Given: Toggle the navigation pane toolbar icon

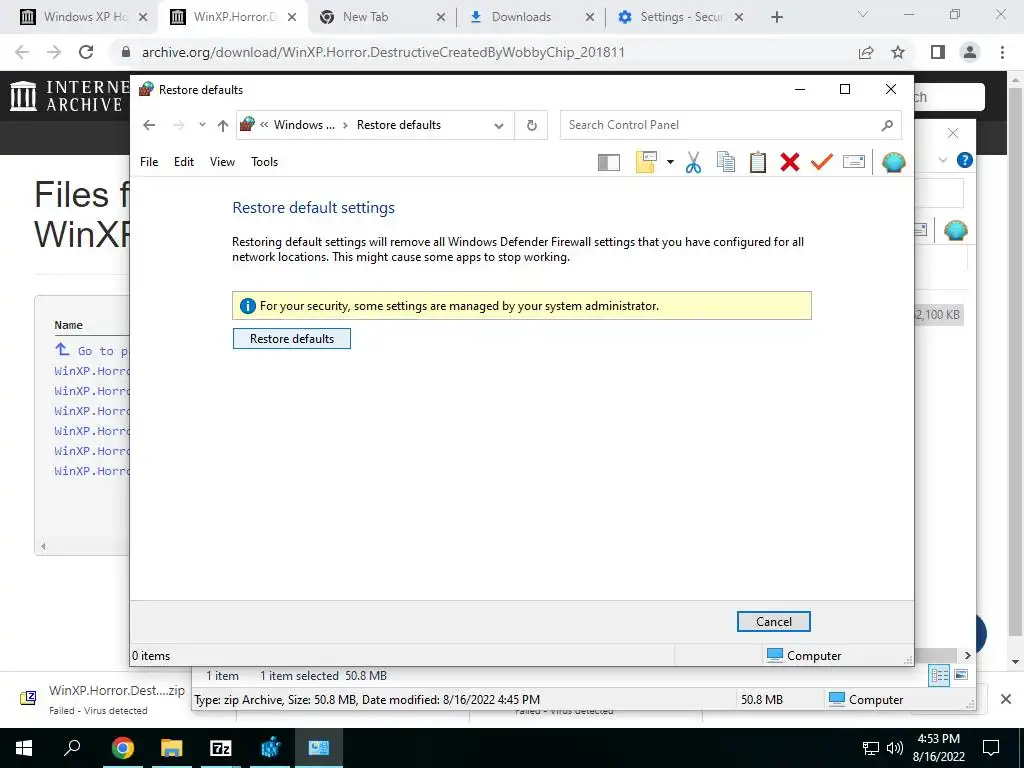Looking at the screenshot, I should click(609, 162).
